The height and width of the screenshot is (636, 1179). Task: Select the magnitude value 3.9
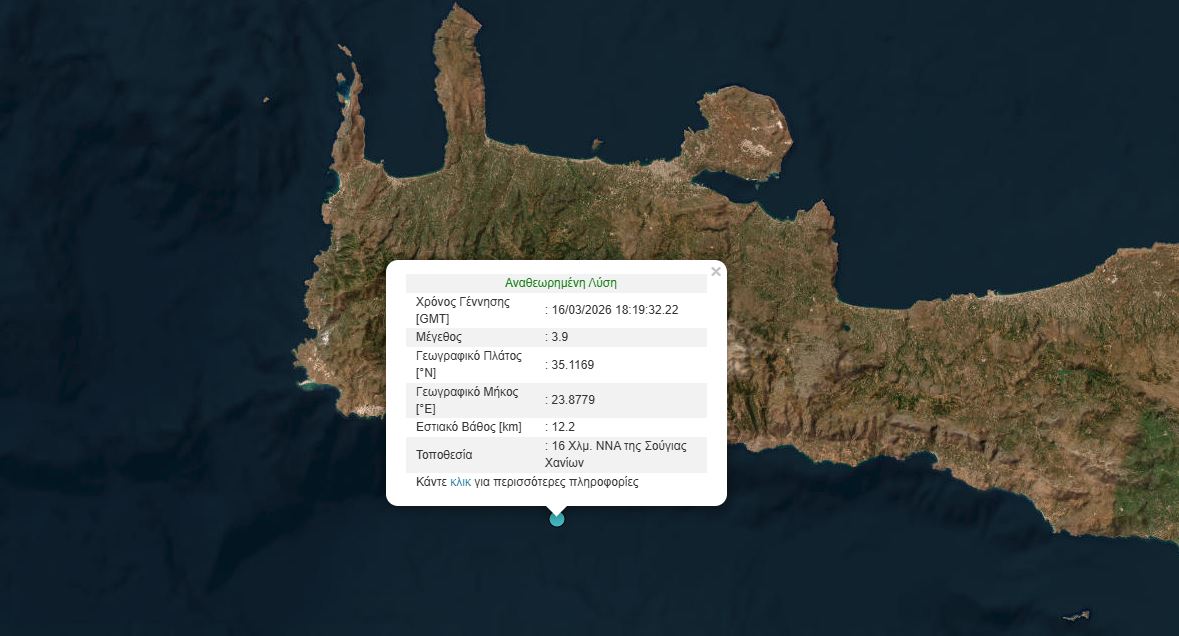coord(560,337)
